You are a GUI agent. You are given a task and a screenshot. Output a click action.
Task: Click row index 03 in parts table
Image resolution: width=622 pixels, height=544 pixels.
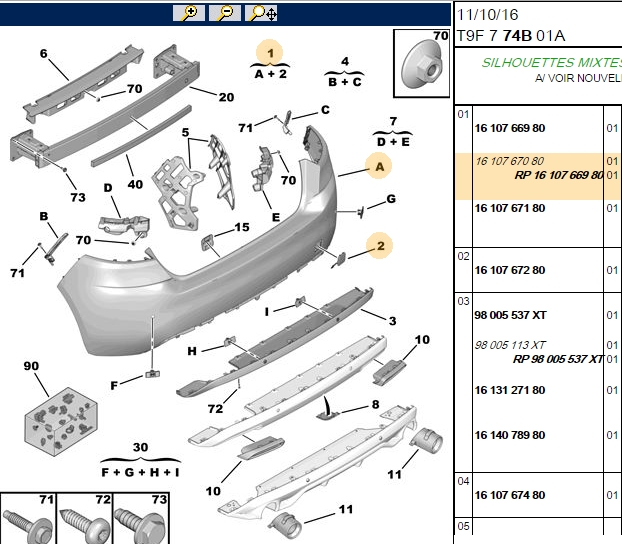pyautogui.click(x=463, y=301)
